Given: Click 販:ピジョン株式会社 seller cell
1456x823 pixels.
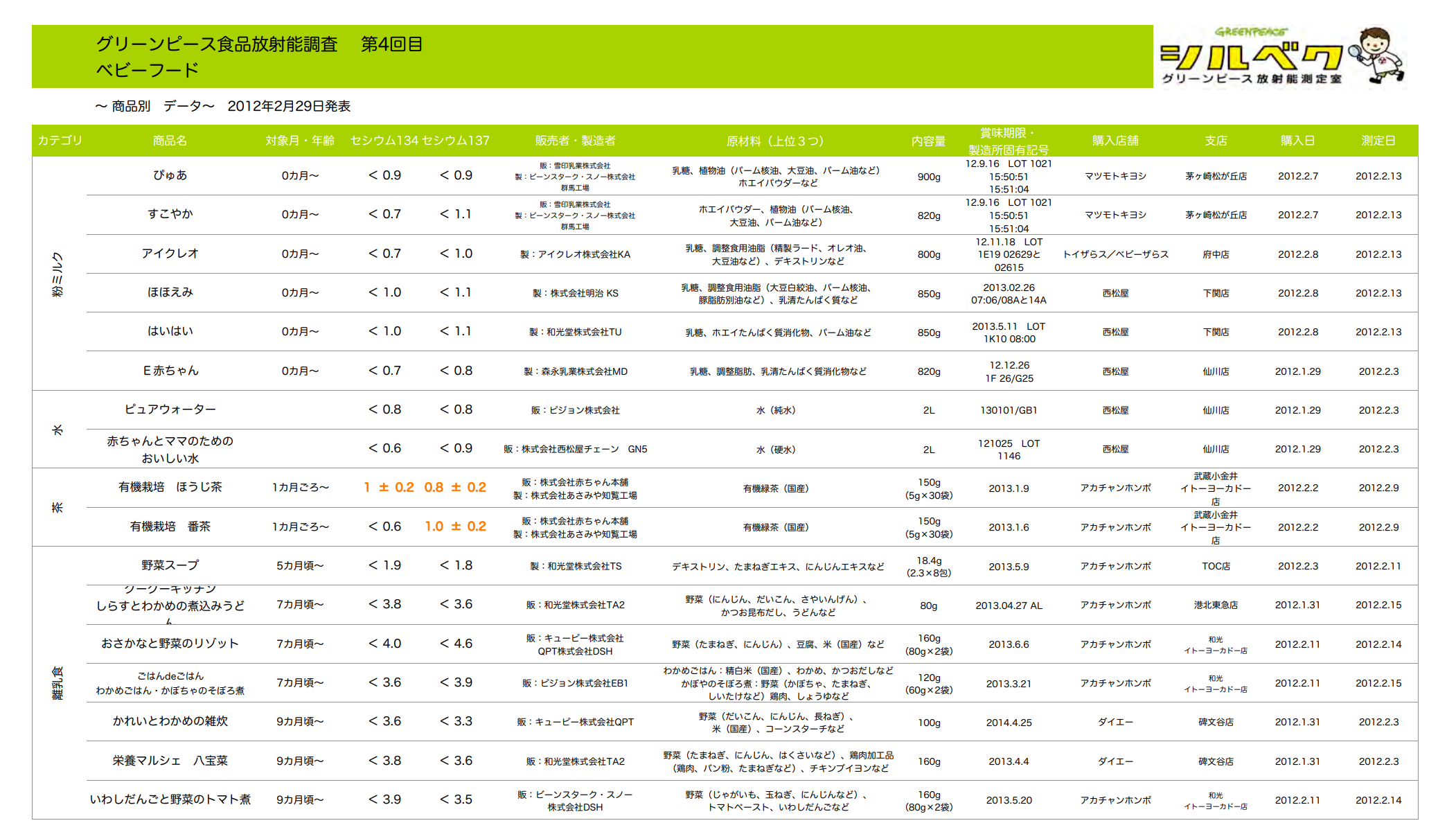Looking at the screenshot, I should pyautogui.click(x=575, y=410).
